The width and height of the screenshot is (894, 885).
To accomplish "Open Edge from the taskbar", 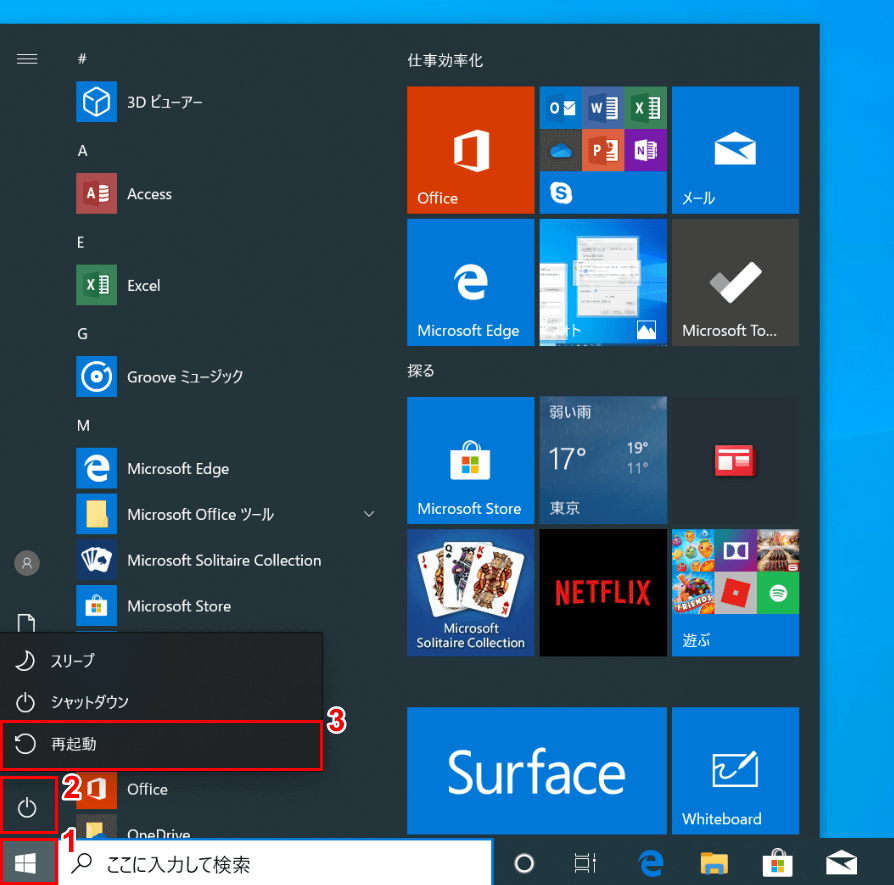I will point(651,863).
